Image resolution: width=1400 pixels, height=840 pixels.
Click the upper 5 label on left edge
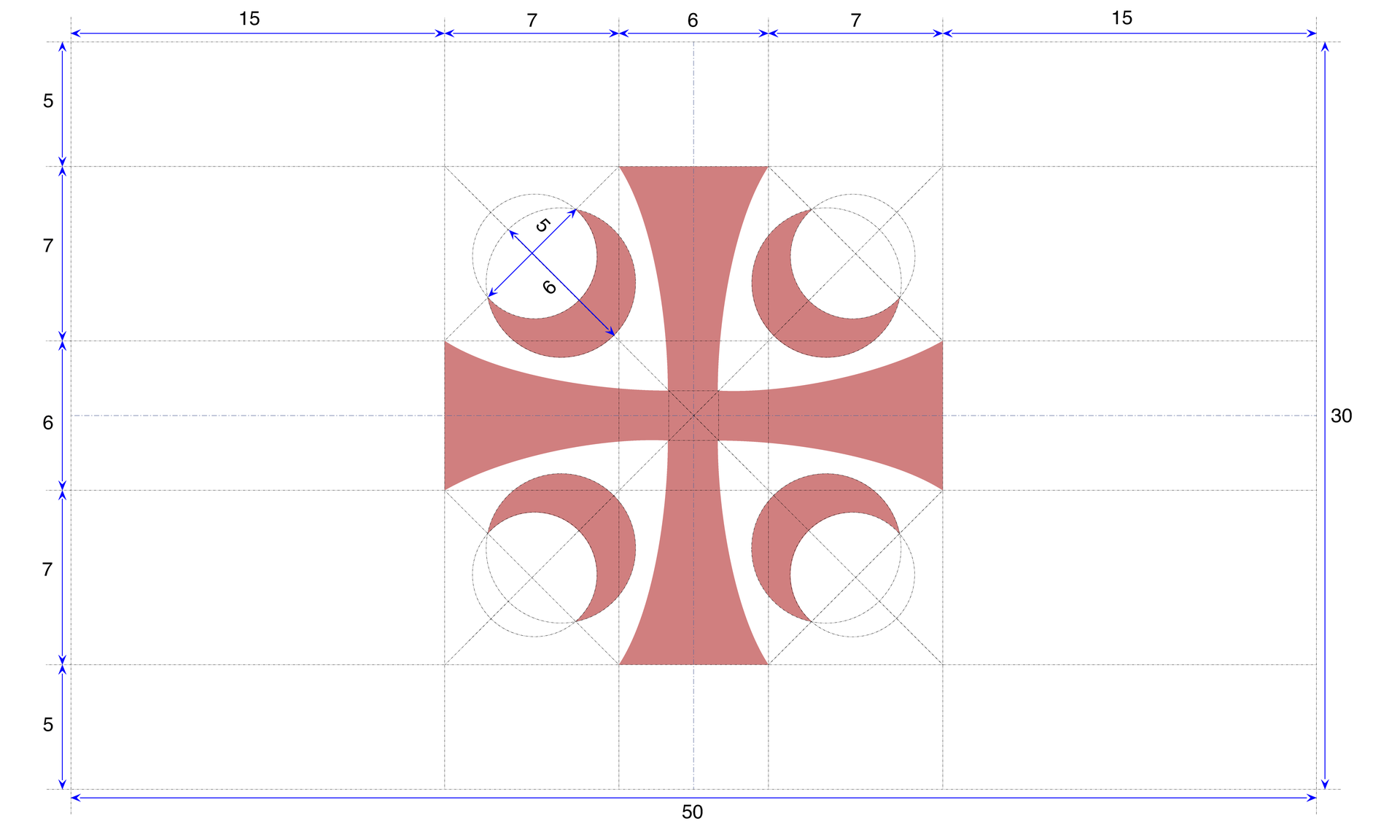click(x=48, y=101)
